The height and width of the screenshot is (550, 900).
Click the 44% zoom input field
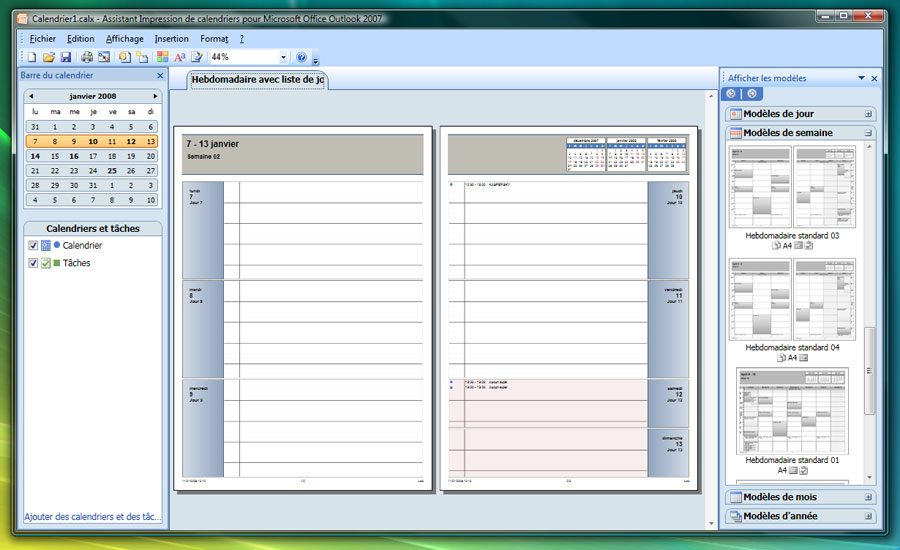[x=245, y=57]
